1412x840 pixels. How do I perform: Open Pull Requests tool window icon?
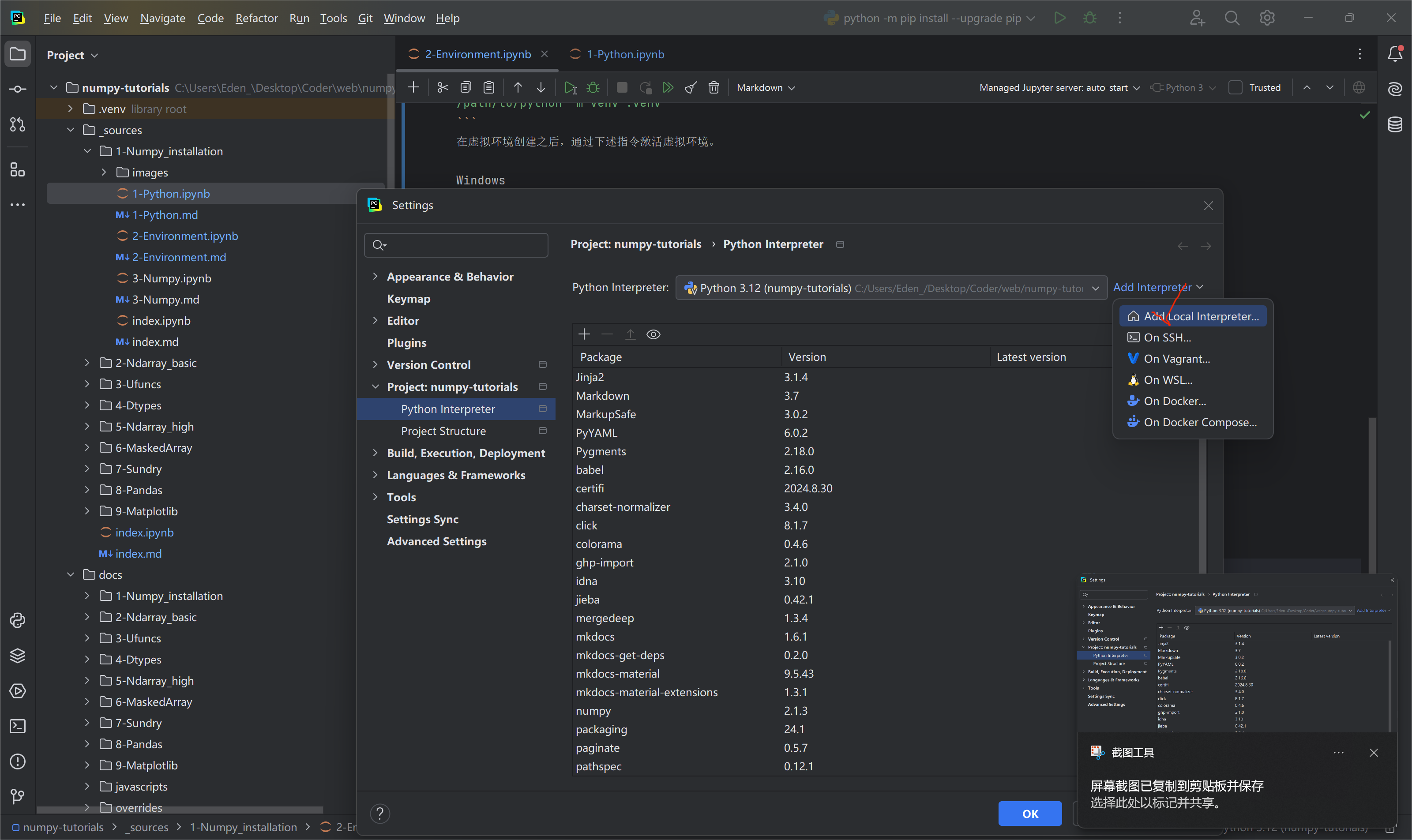[18, 124]
